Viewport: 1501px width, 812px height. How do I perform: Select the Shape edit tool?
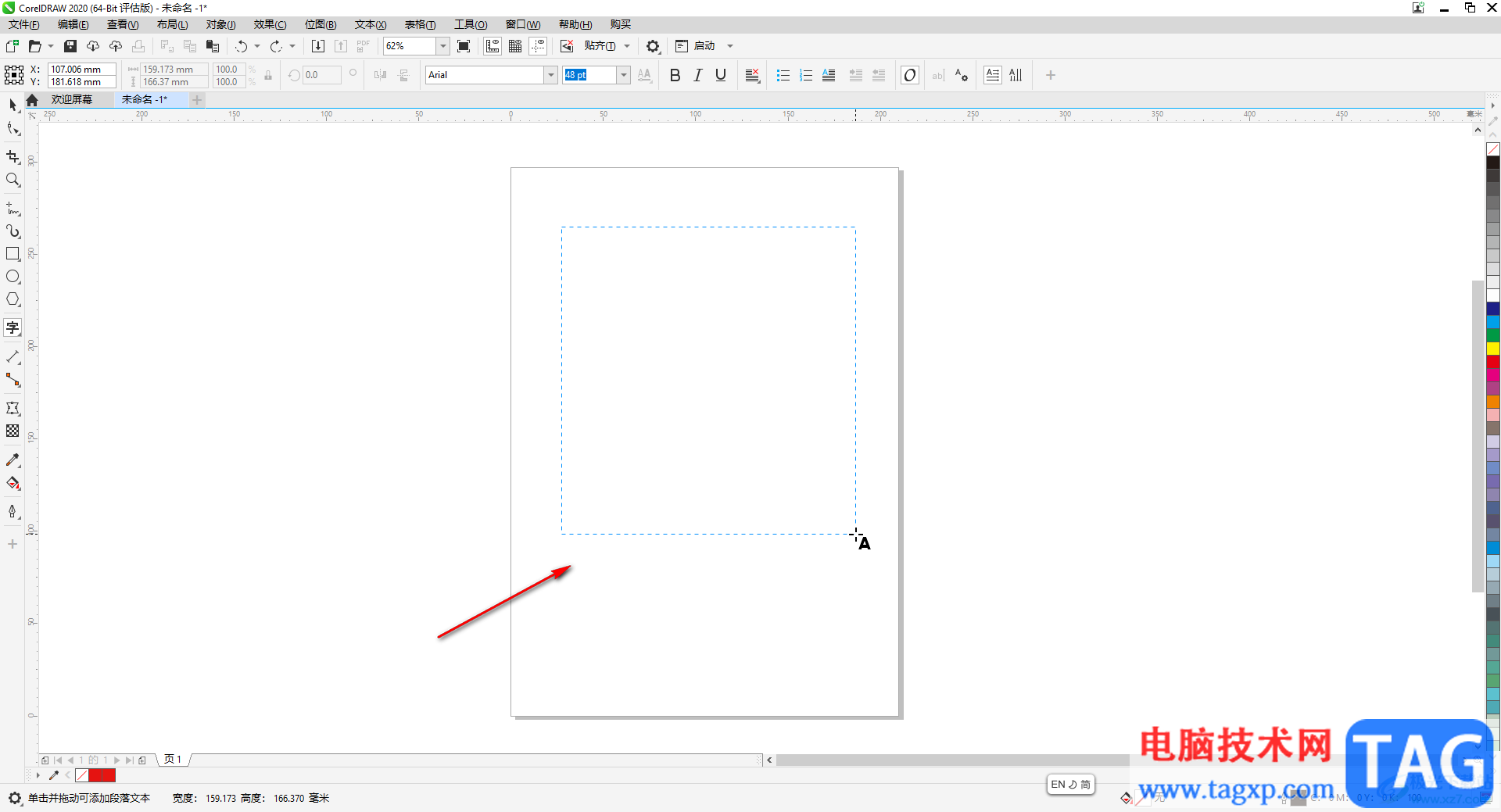[13, 129]
